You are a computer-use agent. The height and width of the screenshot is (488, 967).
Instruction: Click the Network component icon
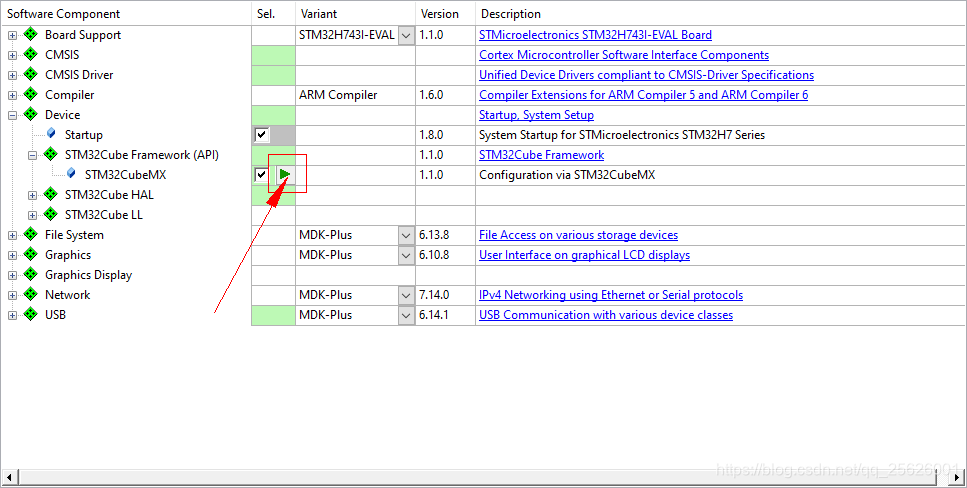(x=31, y=294)
